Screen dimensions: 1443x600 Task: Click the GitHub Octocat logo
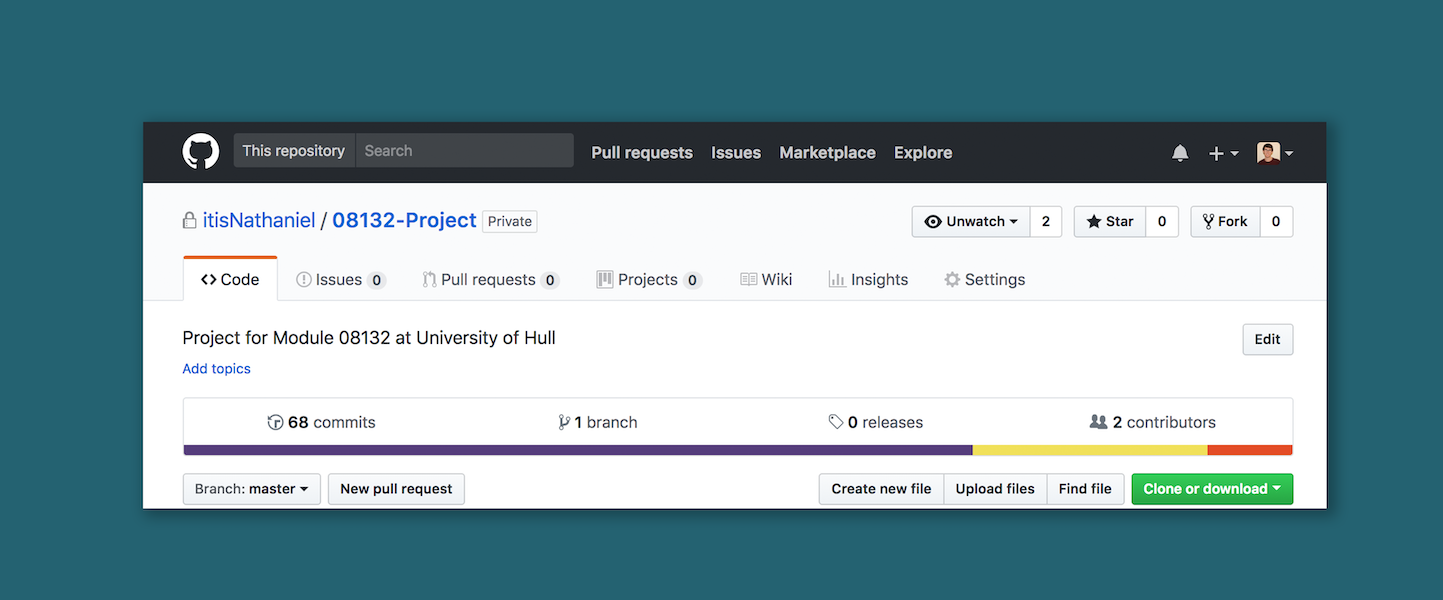[200, 152]
